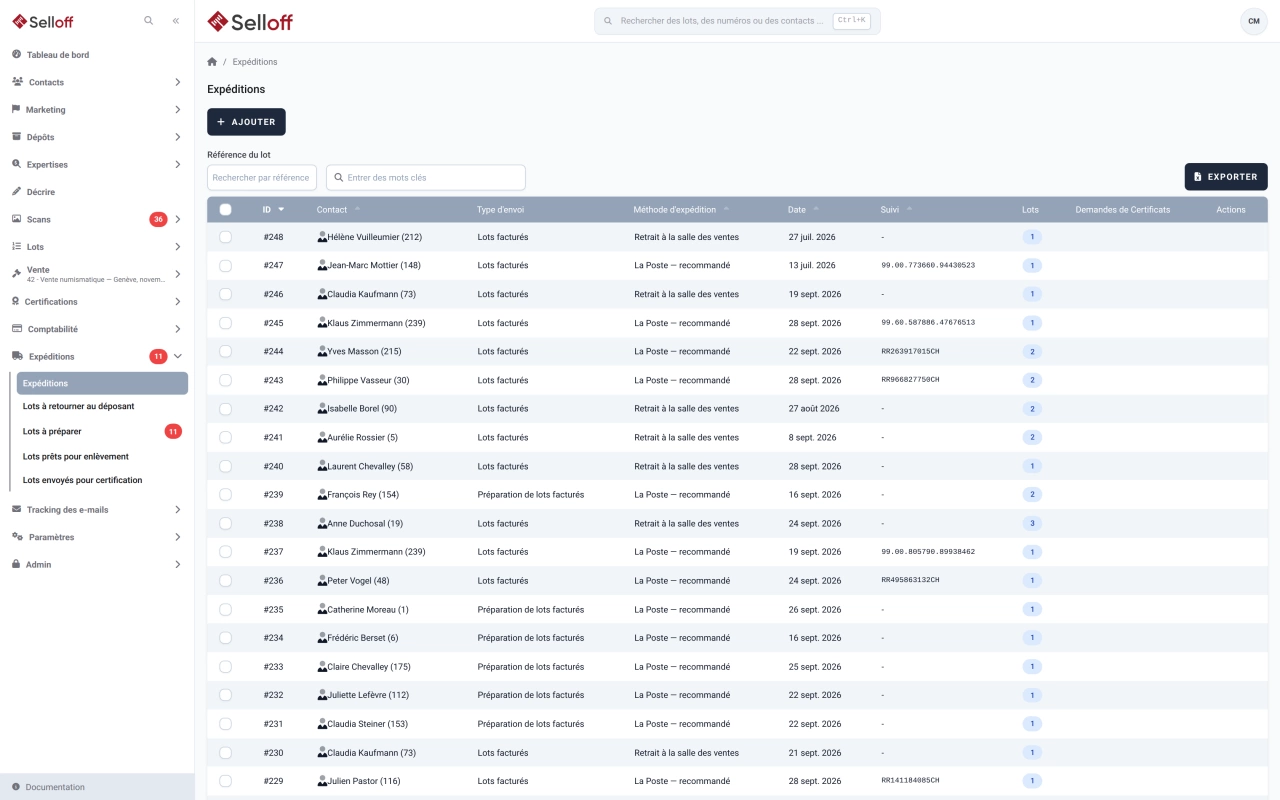This screenshot has height=800, width=1280.
Task: Check the box for shipment #248
Action: 225,237
